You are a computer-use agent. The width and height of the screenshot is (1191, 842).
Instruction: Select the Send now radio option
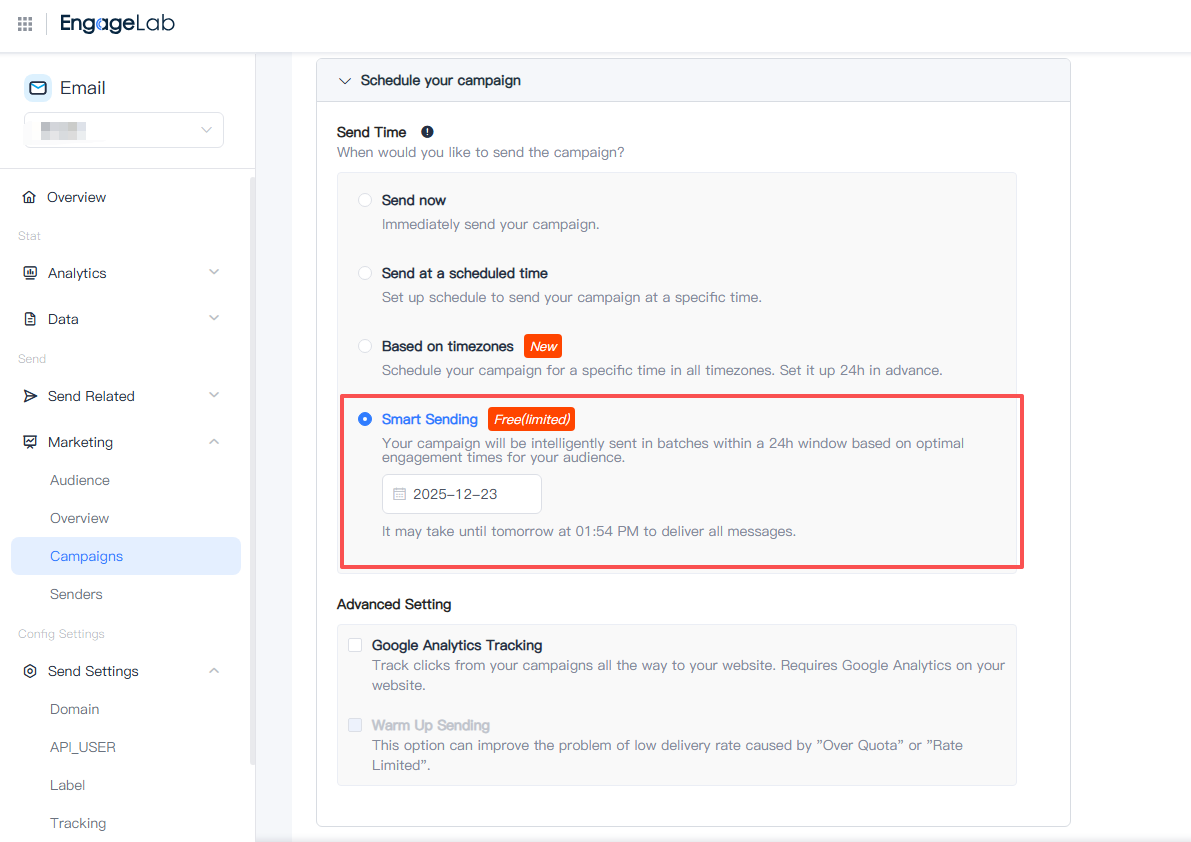tap(365, 200)
